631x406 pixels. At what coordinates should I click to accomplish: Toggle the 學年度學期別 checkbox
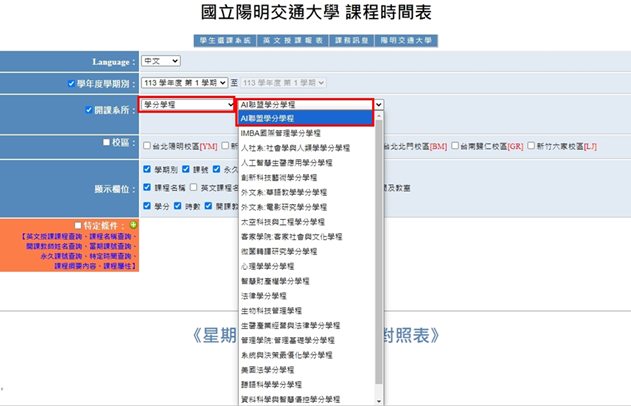click(x=70, y=83)
